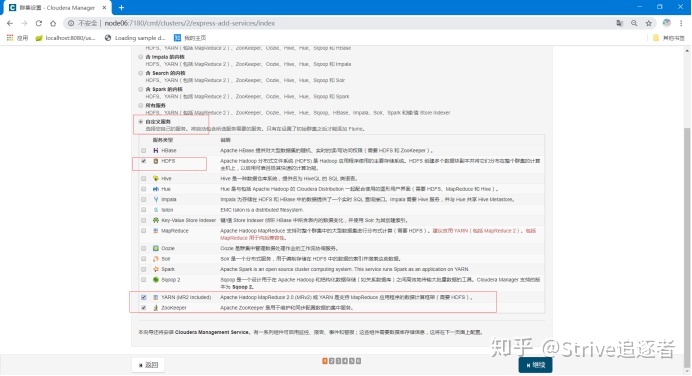This screenshot has height=376, width=692.
Task: Click the Spark star icon
Action: tap(155, 269)
